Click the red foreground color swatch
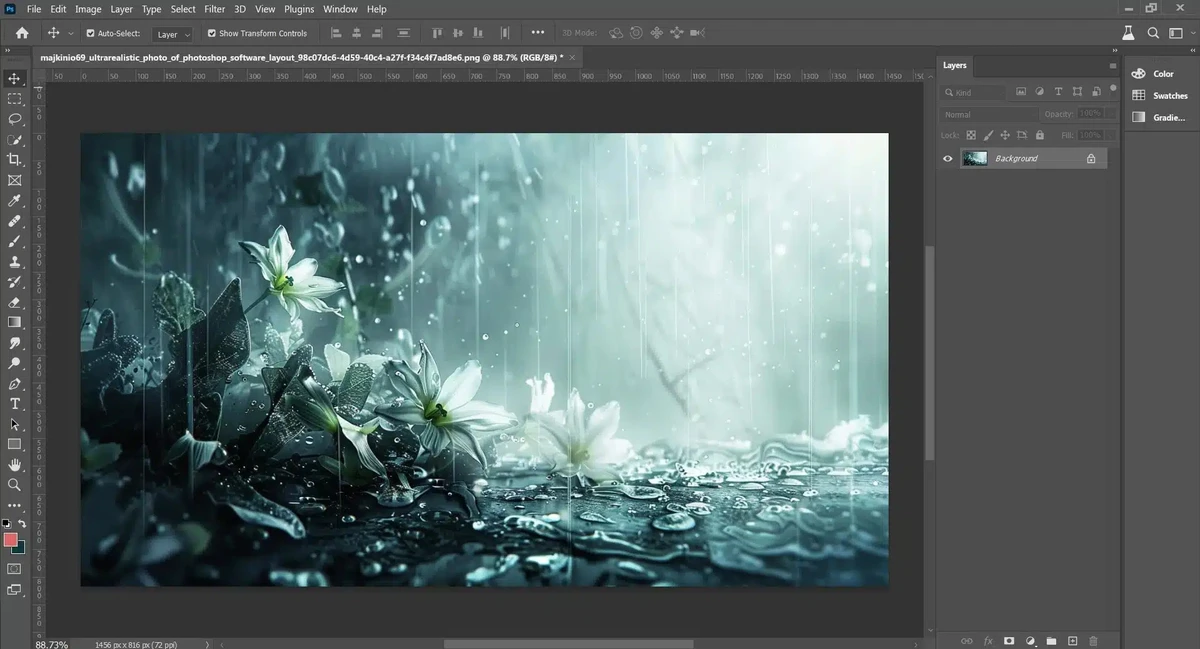The height and width of the screenshot is (649, 1200). tap(11, 540)
